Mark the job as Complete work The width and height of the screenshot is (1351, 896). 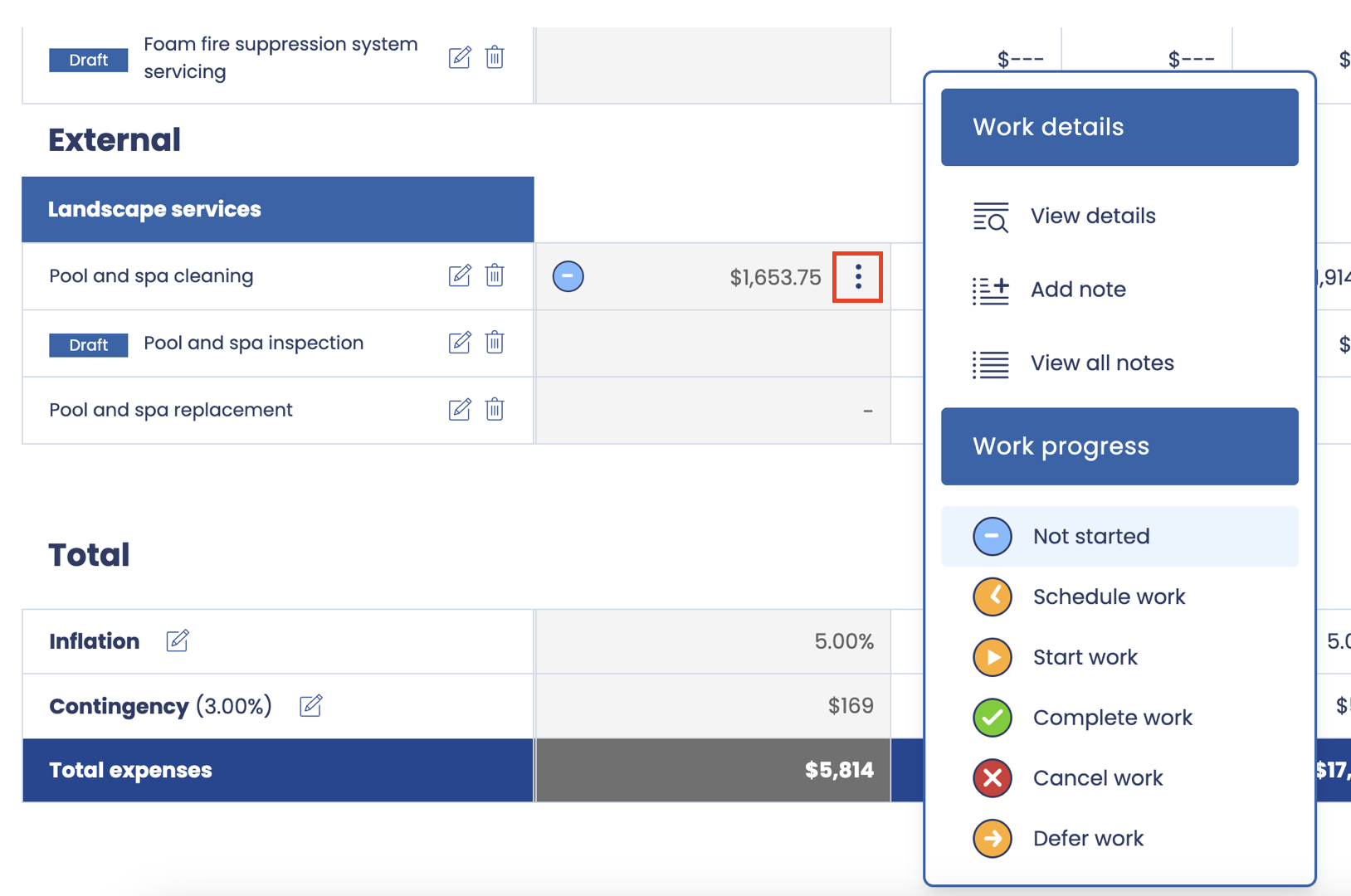(1111, 718)
